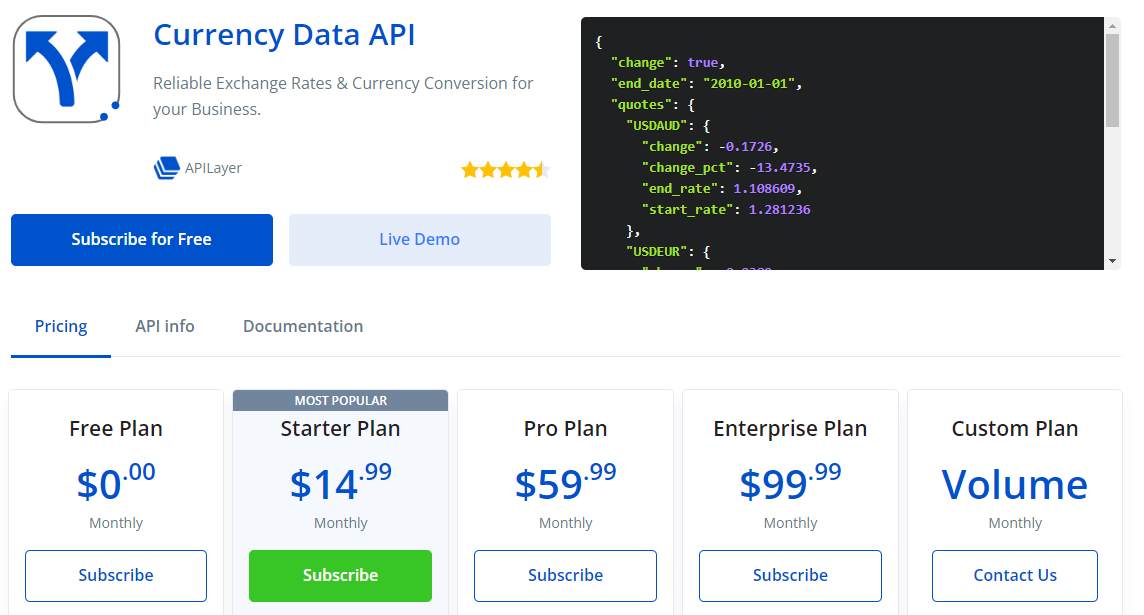
Task: Click the Enterprise Plan heading
Action: click(x=790, y=429)
